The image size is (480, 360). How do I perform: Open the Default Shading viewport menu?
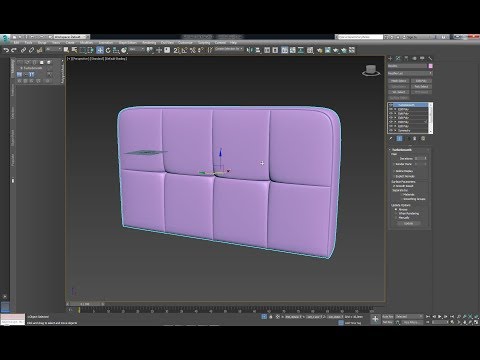116,59
